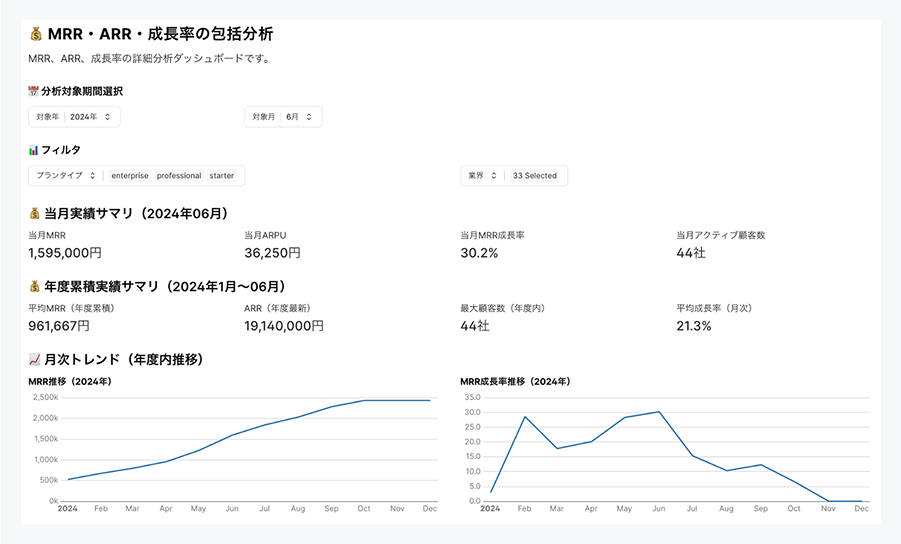Expand the 業界 filter dropdown
This screenshot has height=544, width=901.
point(481,176)
